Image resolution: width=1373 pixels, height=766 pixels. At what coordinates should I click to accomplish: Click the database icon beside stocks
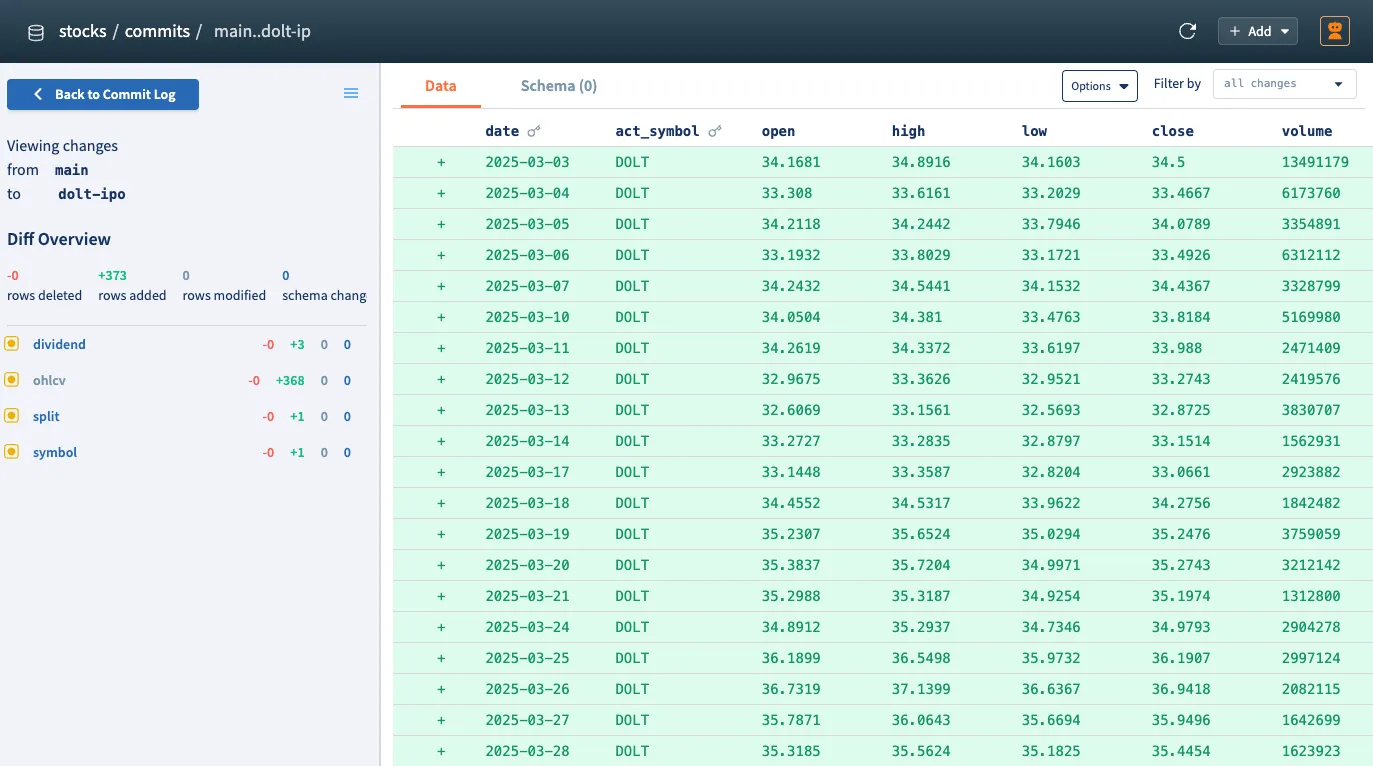coord(36,32)
